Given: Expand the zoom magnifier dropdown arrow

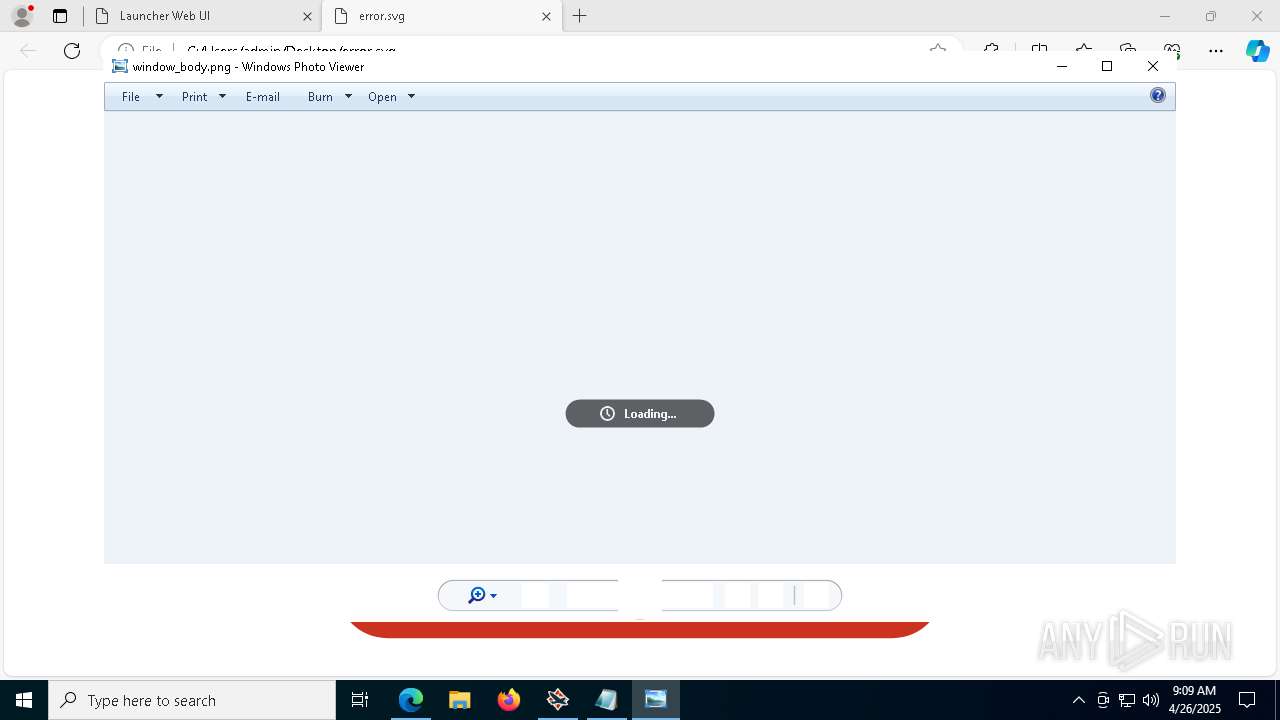Looking at the screenshot, I should [493, 596].
